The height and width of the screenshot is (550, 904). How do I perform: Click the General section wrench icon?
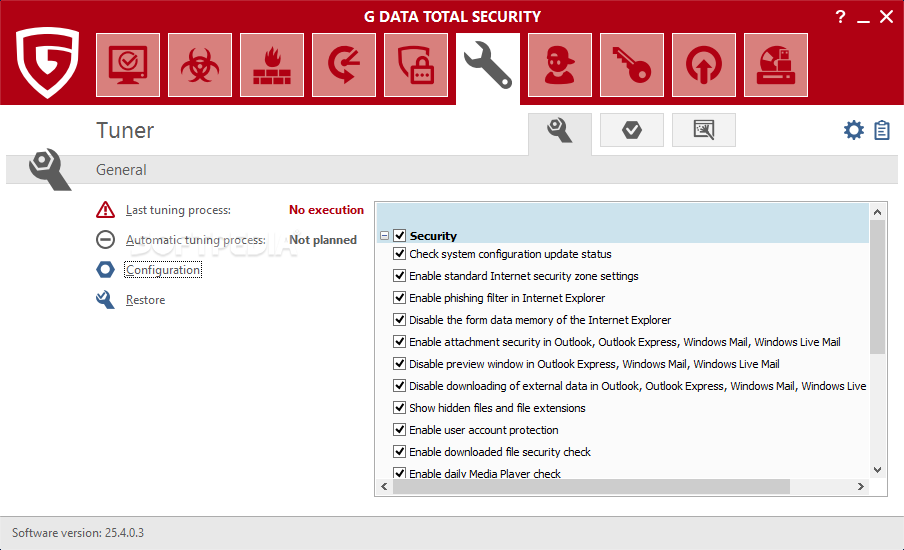[x=50, y=169]
